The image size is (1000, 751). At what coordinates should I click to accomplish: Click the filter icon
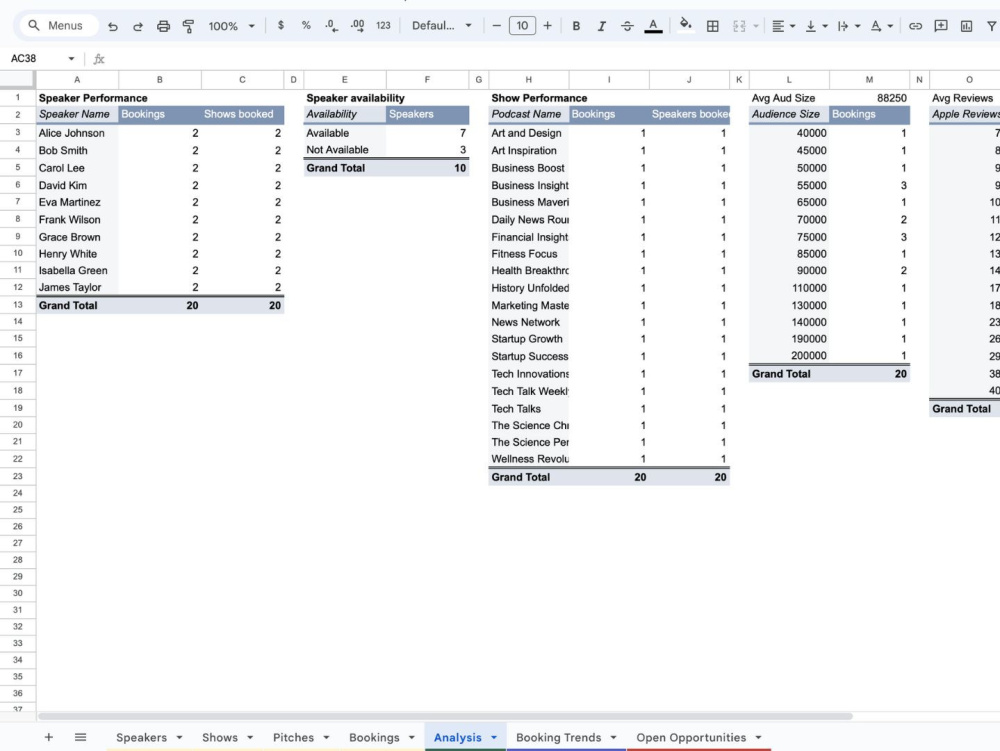992,26
